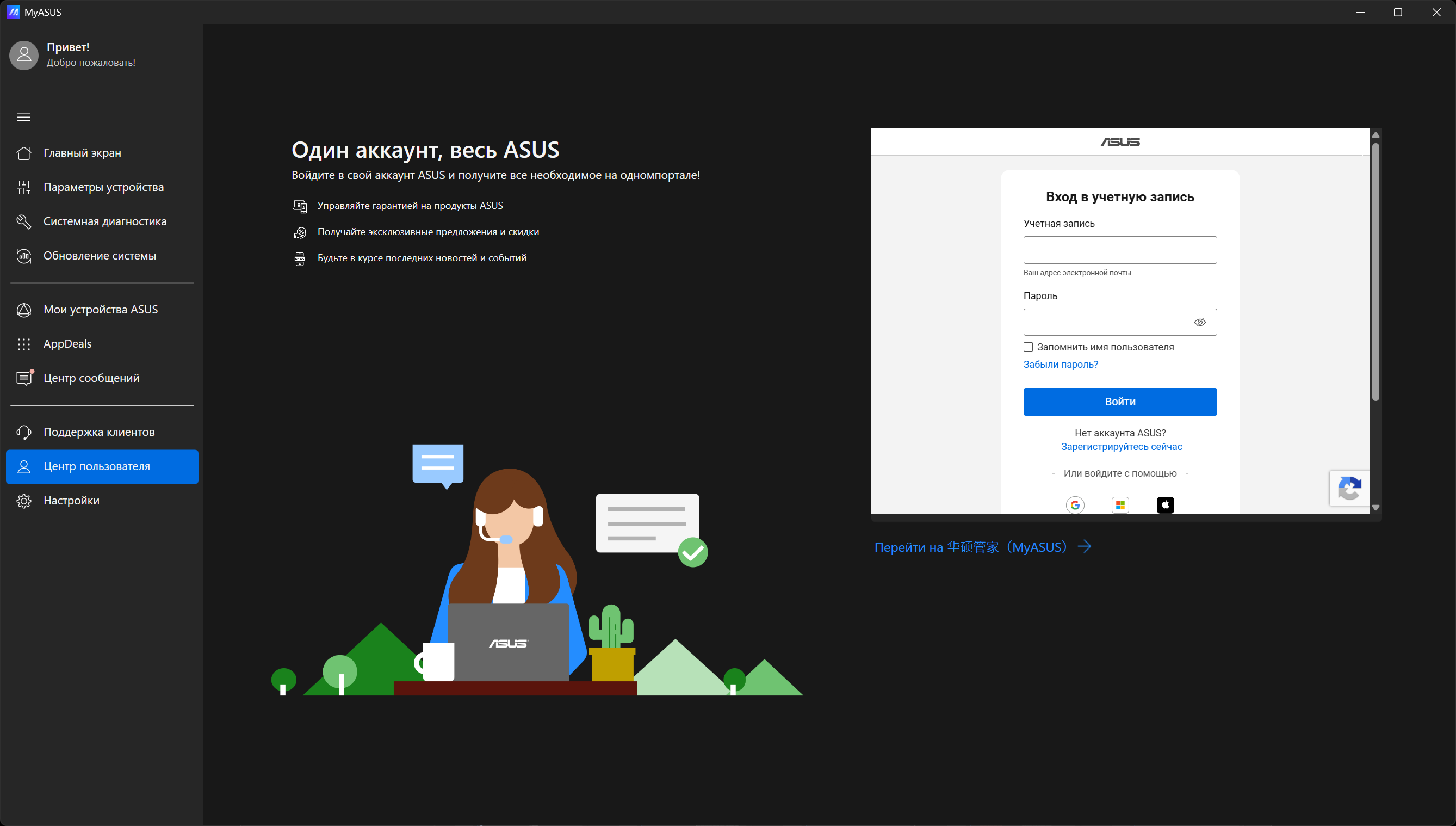Maximize the MyASUS window
The width and height of the screenshot is (1456, 826).
click(1398, 12)
